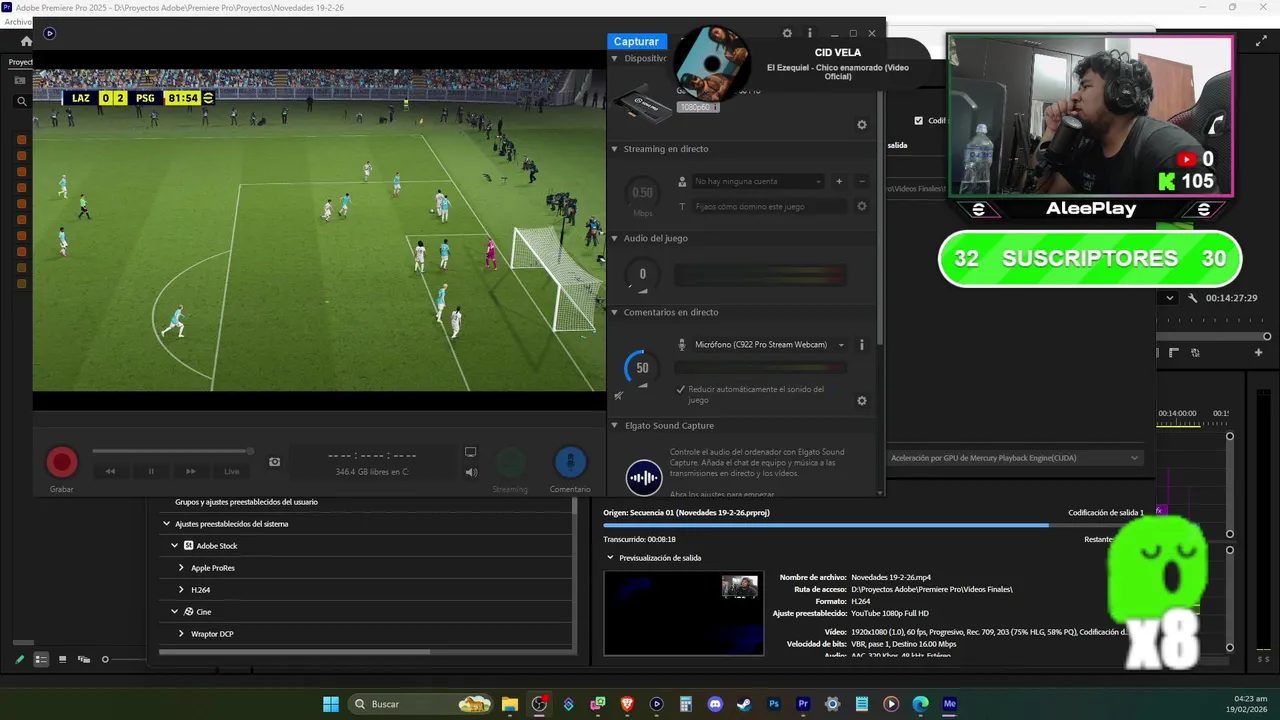Open microphone info icon beside C922 dropdown

(x=862, y=344)
